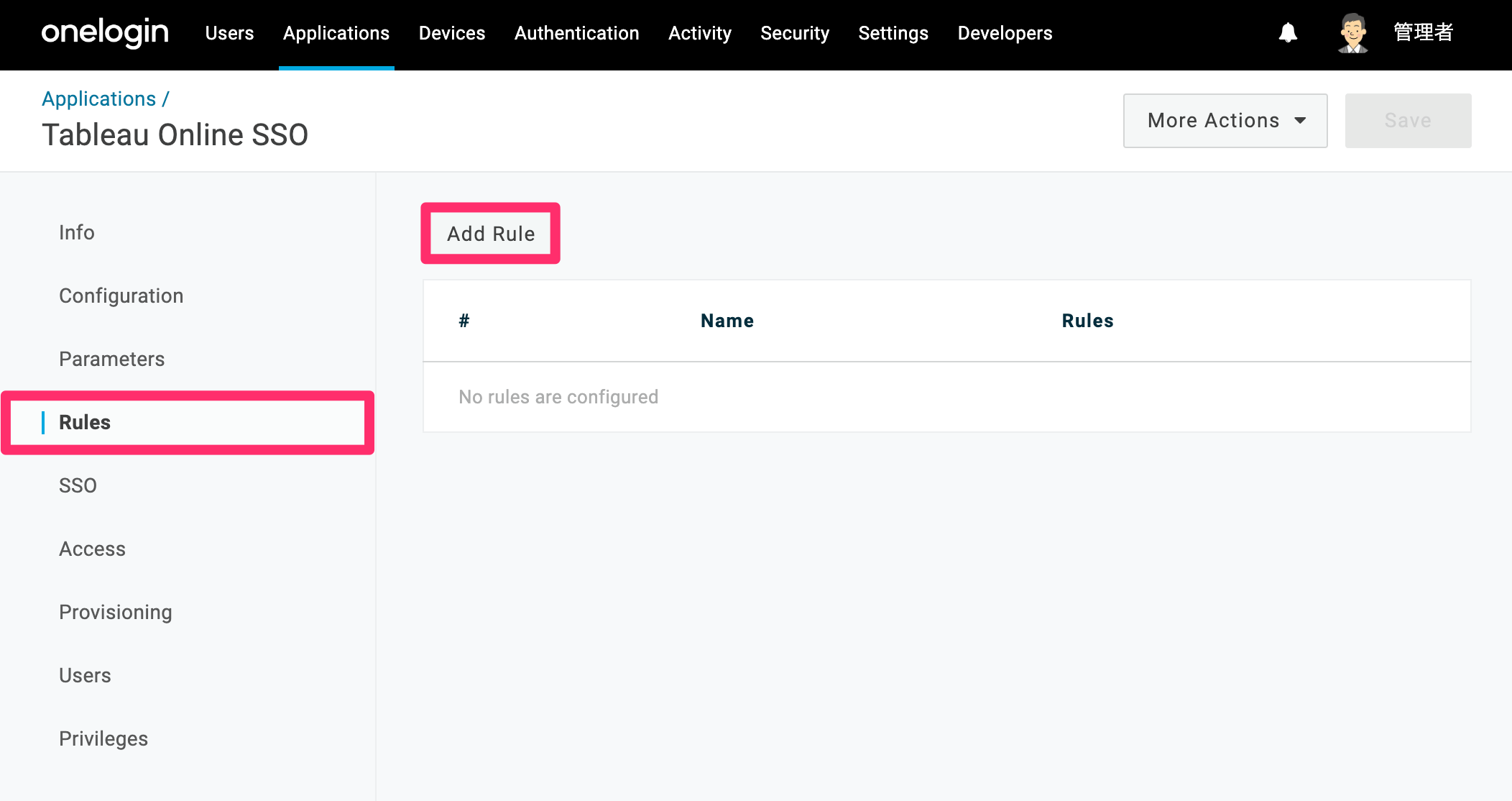Open the Privileges sidebar item
Screen dimensions: 1512x801
coord(103,738)
